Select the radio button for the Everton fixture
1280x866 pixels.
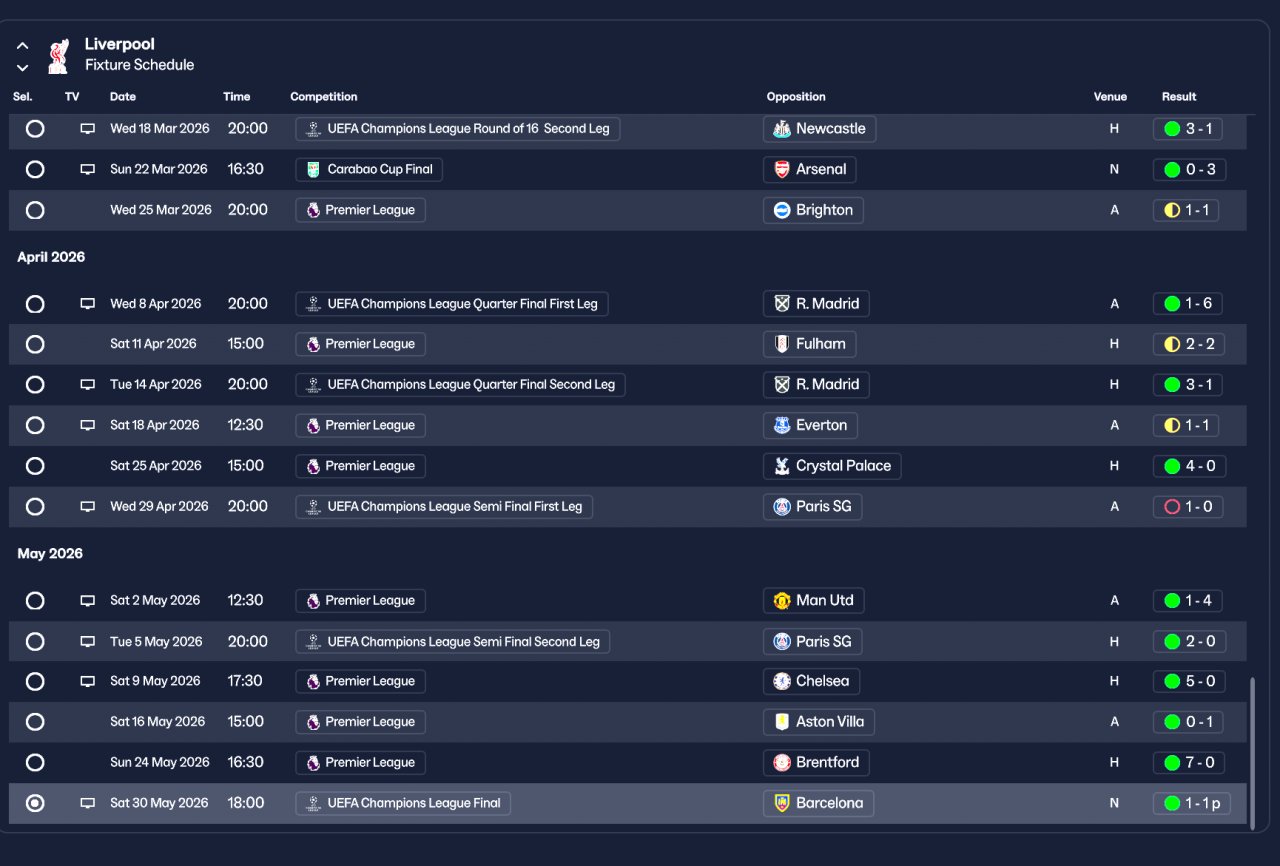35,426
